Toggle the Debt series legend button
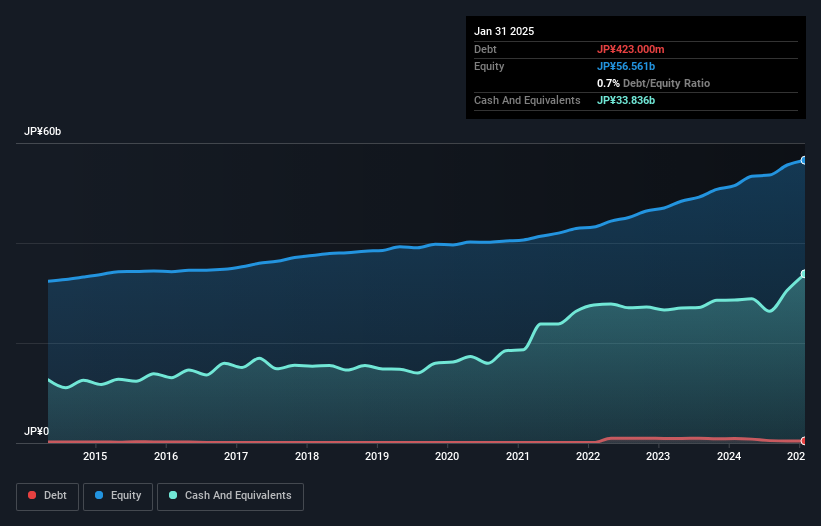821x526 pixels. tap(48, 496)
